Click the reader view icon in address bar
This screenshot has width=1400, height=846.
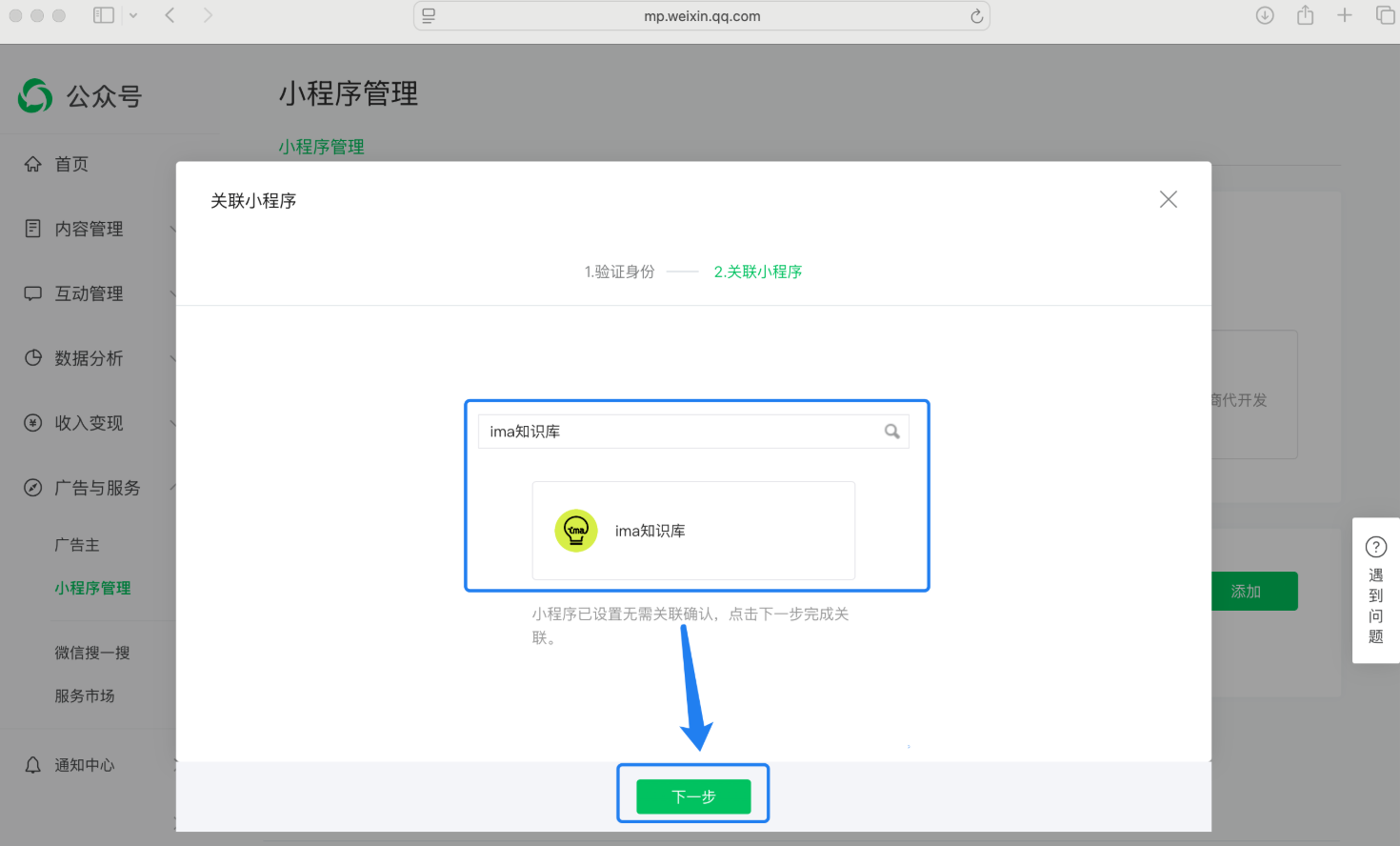(429, 16)
